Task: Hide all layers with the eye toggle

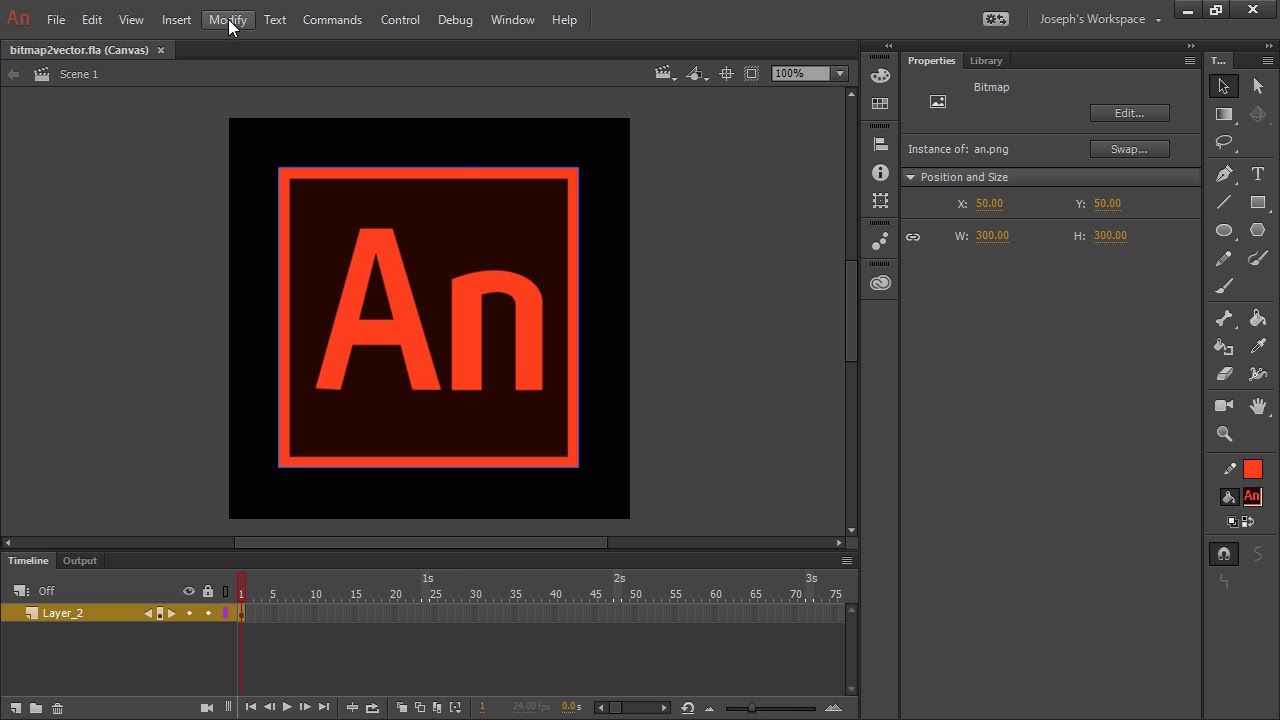Action: (189, 591)
